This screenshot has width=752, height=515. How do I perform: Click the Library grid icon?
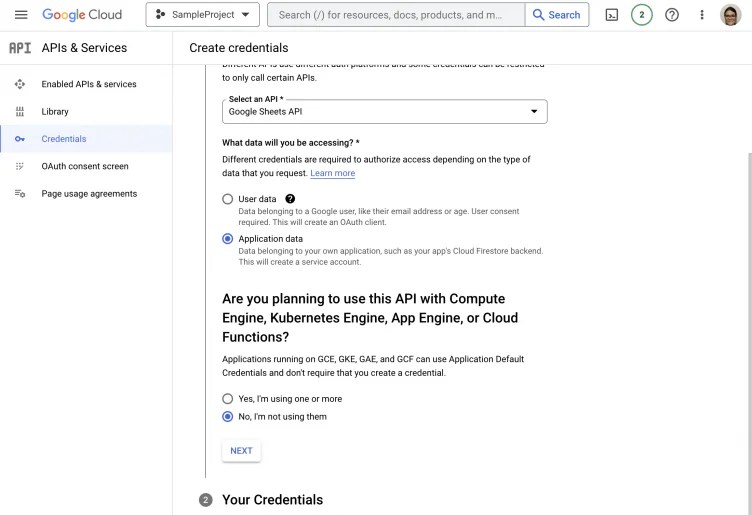tap(20, 111)
